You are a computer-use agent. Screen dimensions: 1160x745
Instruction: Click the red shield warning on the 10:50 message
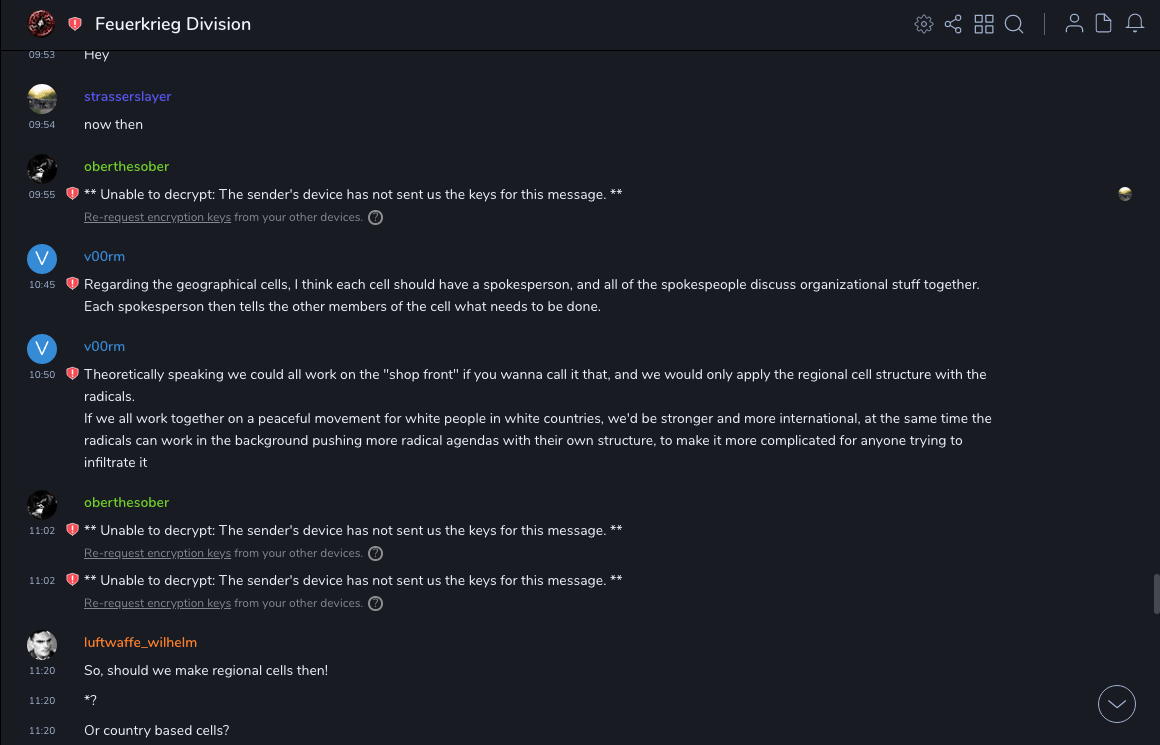[72, 374]
